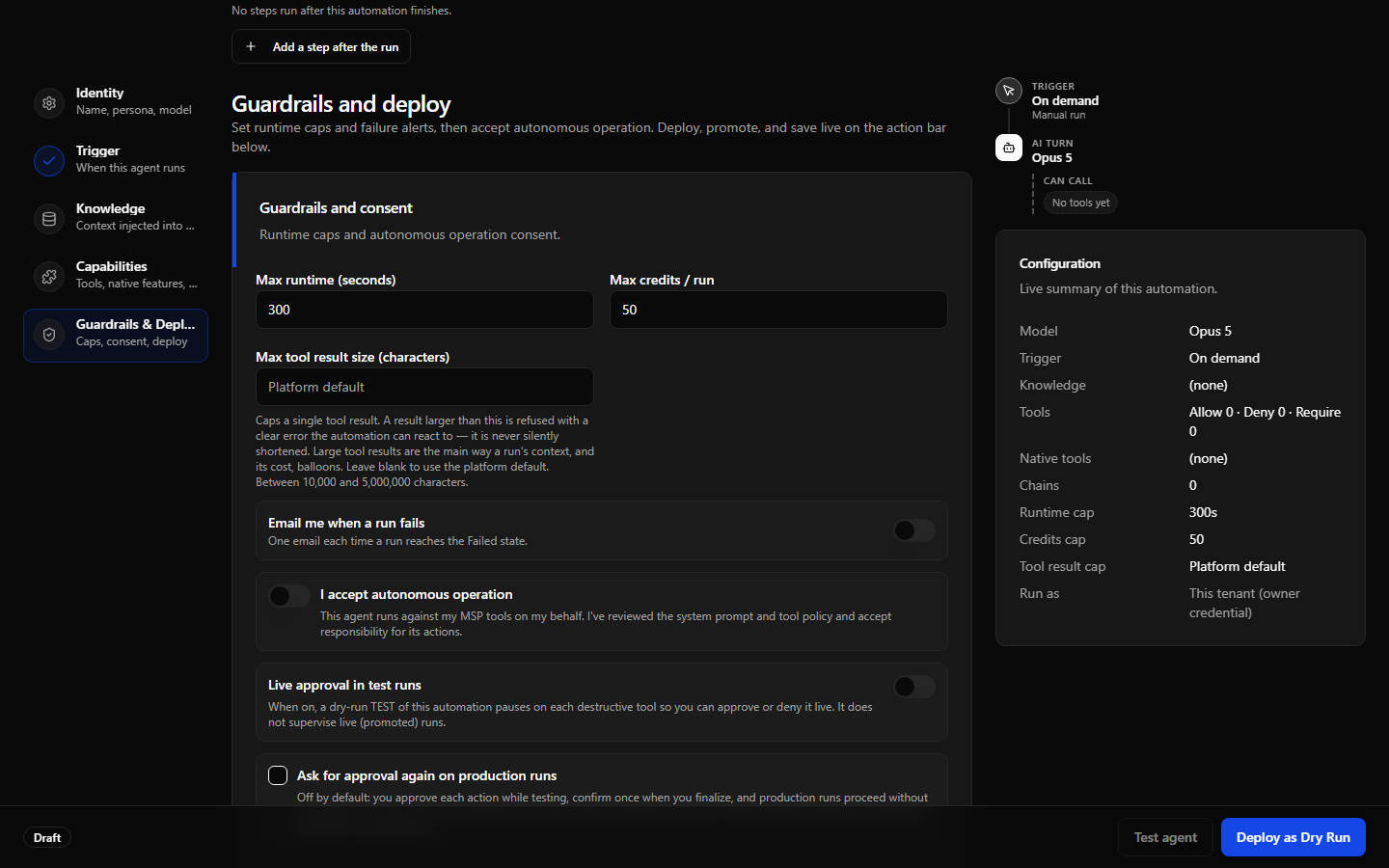Screen dimensions: 1389x868
Task: Click the trigger cursor icon in flow
Action: [1009, 91]
